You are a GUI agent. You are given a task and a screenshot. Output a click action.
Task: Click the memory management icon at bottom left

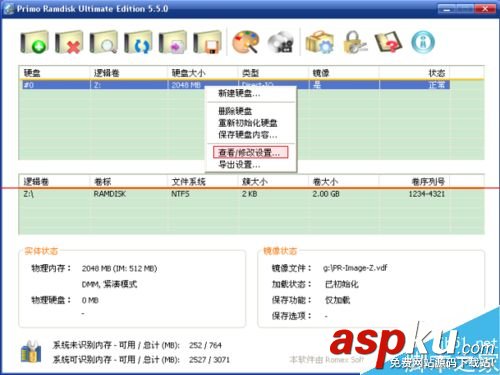pyautogui.click(x=31, y=352)
